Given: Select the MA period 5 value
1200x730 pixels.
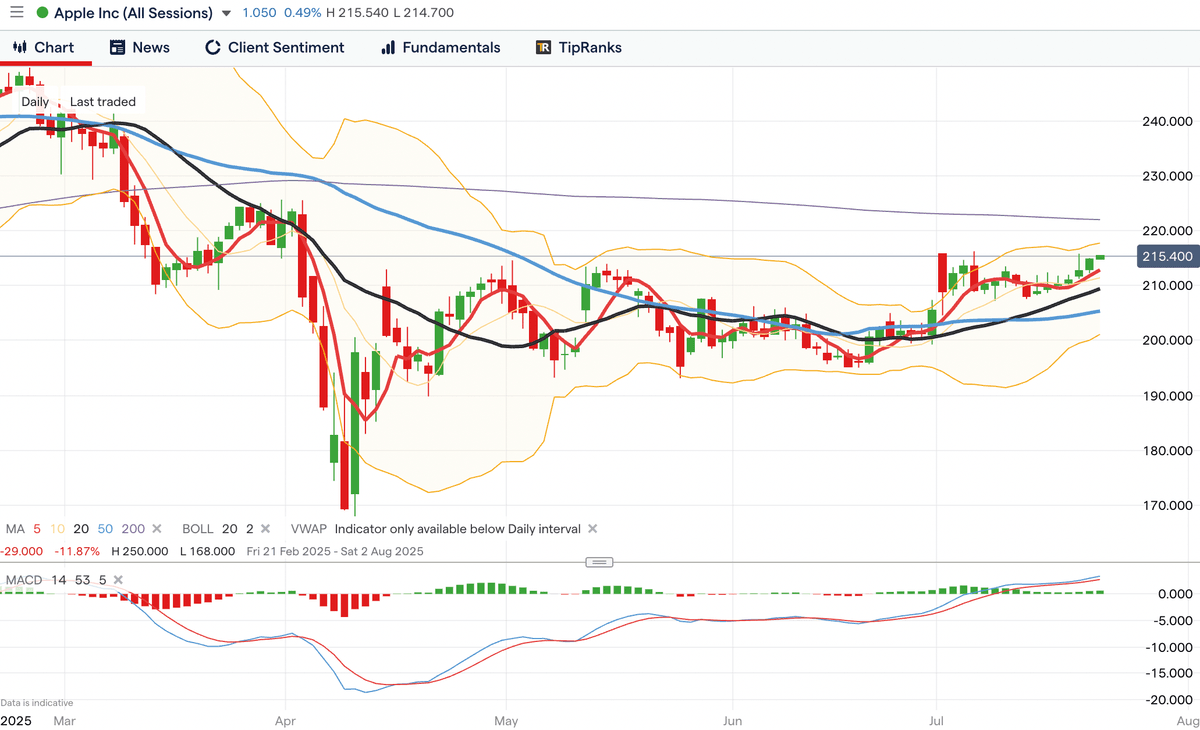Looking at the screenshot, I should click(x=35, y=528).
